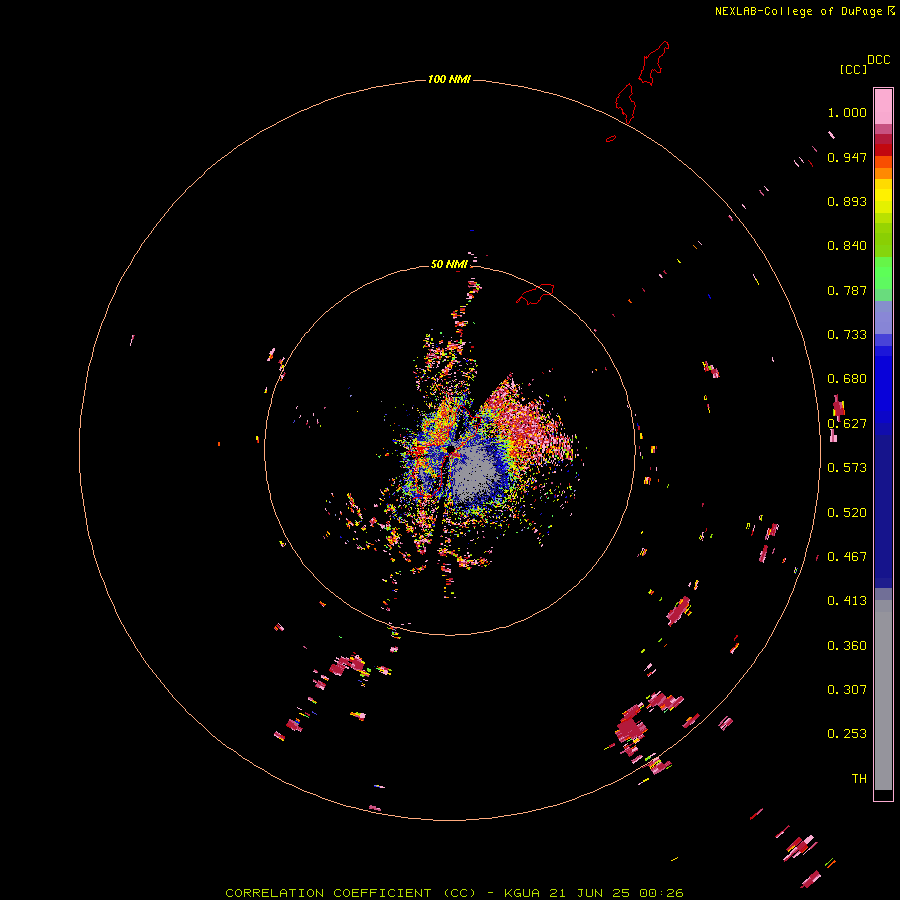Click the 1.000 color scale value
Image resolution: width=900 pixels, height=900 pixels.
(847, 112)
